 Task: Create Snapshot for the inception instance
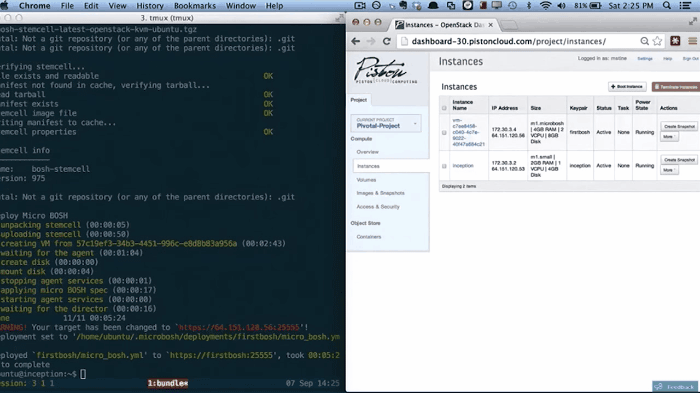coord(679,160)
